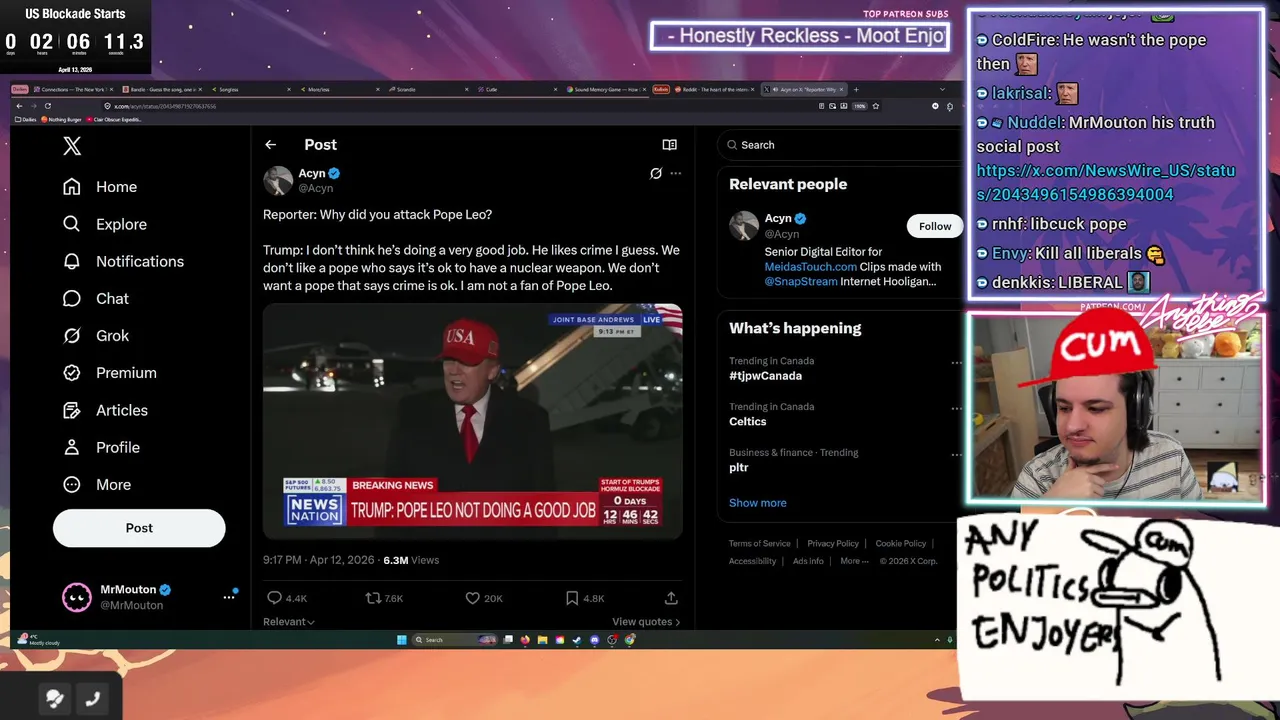Follow Acyn in Relevant people
This screenshot has width=1280, height=720.
click(x=935, y=226)
